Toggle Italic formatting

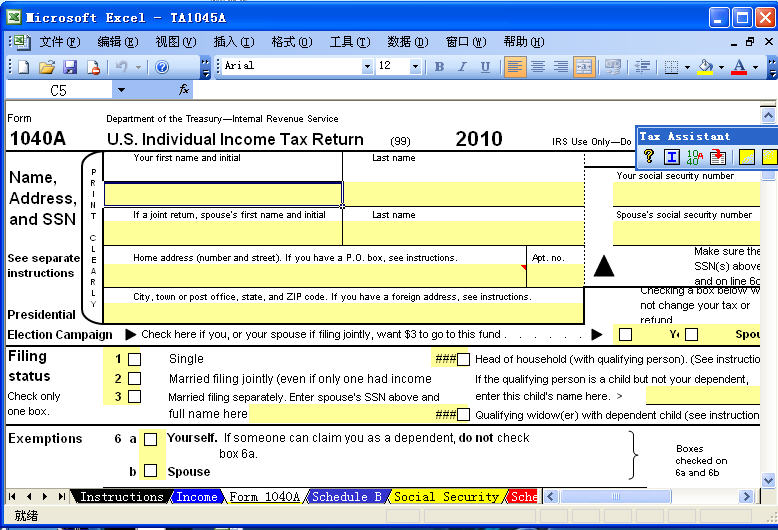pos(462,66)
